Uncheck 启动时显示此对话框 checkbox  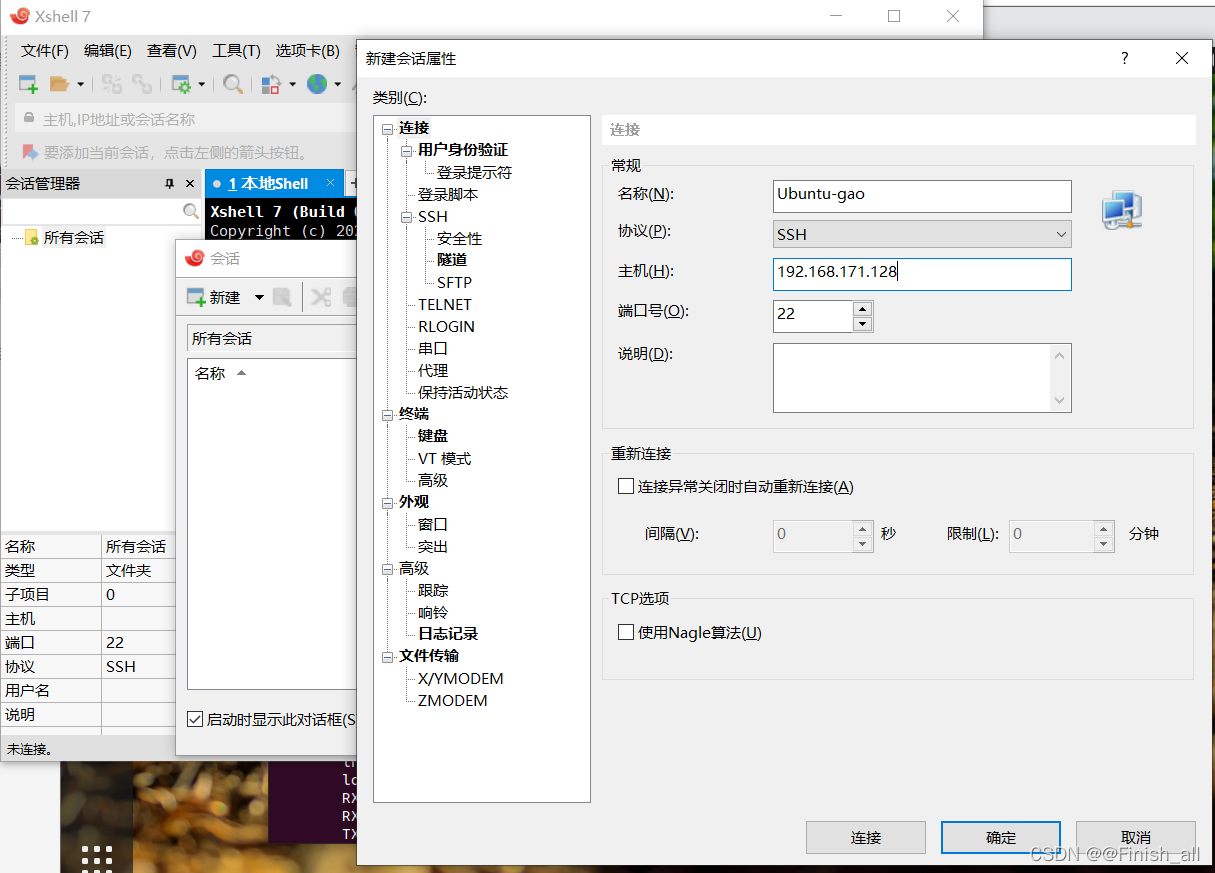click(195, 719)
